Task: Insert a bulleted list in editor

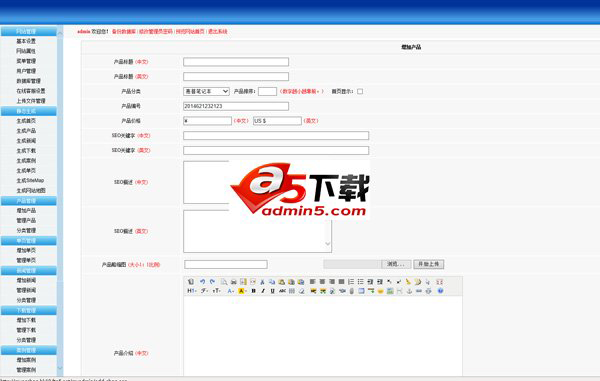Action: tap(360, 282)
